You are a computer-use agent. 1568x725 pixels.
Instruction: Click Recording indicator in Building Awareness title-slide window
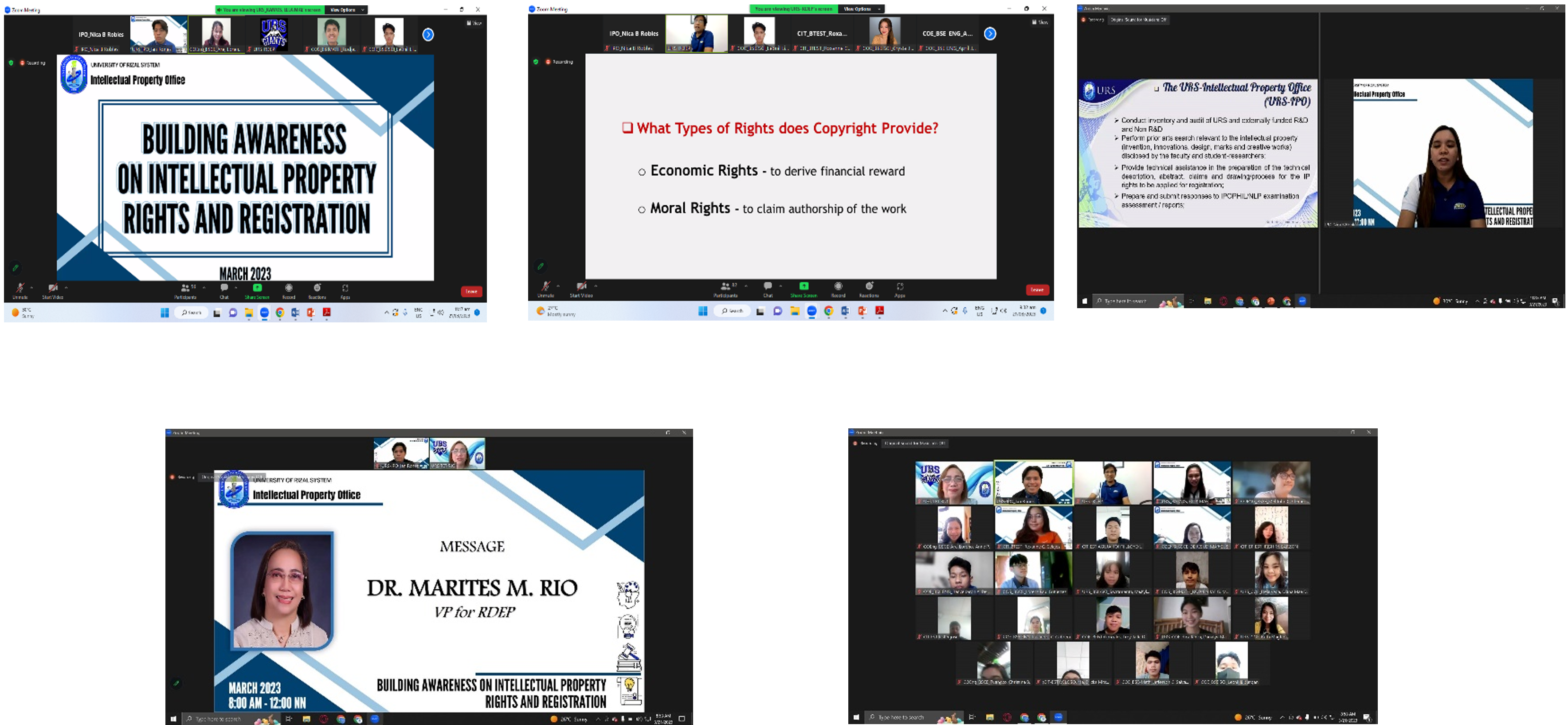(33, 63)
